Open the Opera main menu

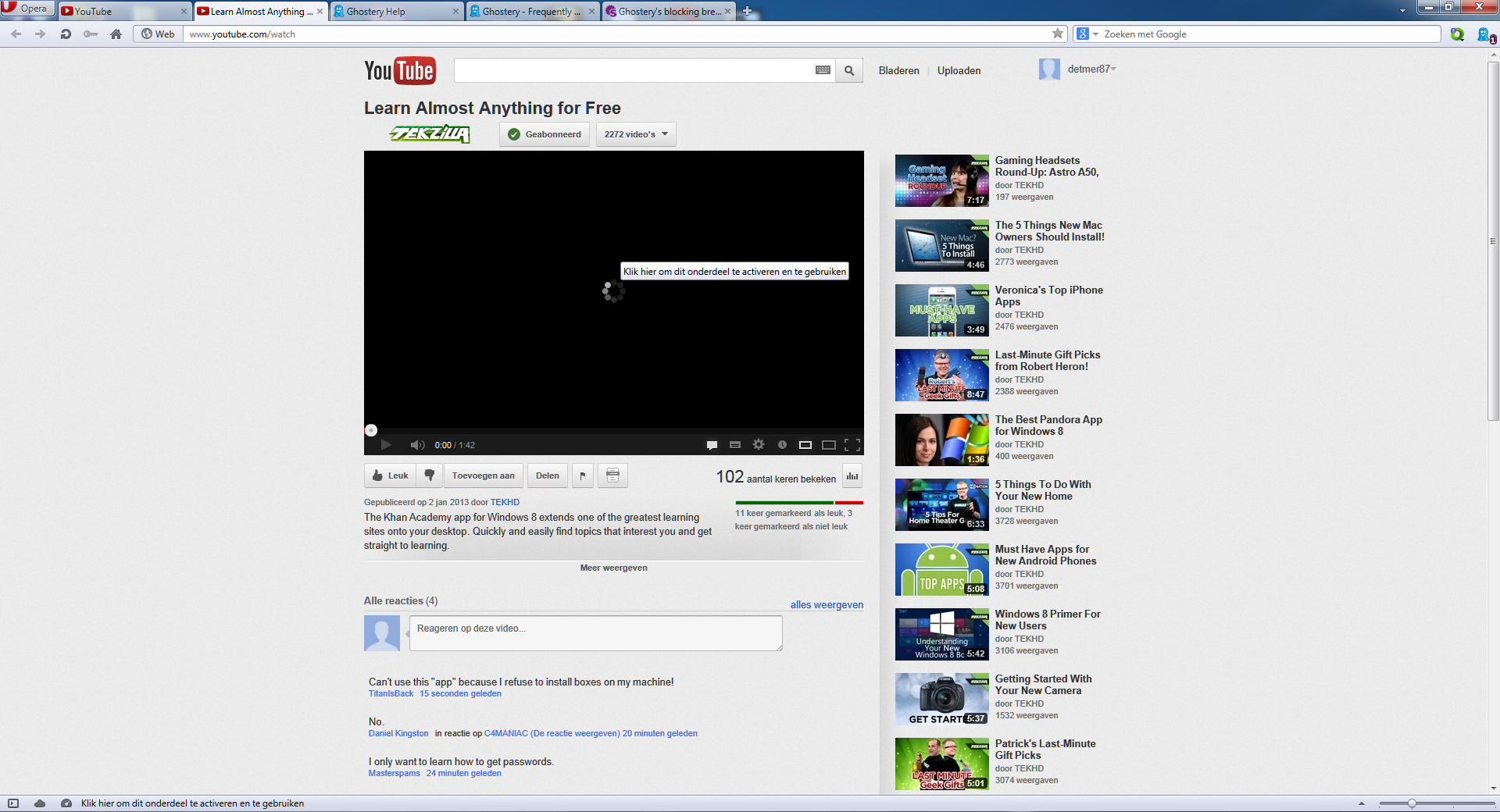coord(26,9)
